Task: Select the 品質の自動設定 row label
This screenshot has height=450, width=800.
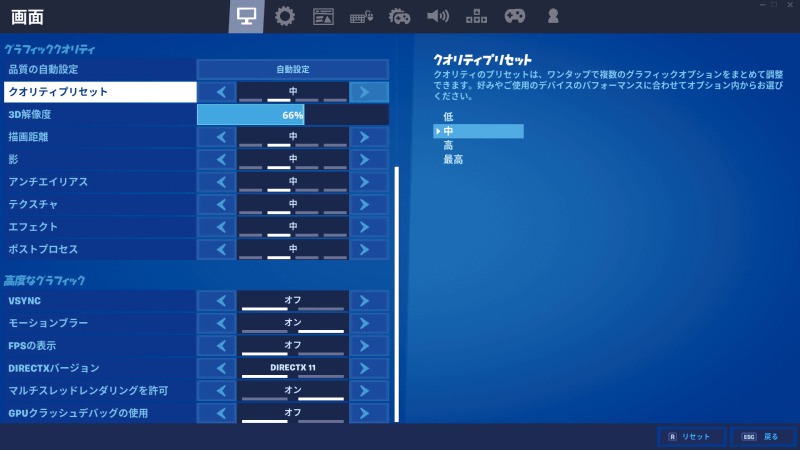Action: pos(100,69)
